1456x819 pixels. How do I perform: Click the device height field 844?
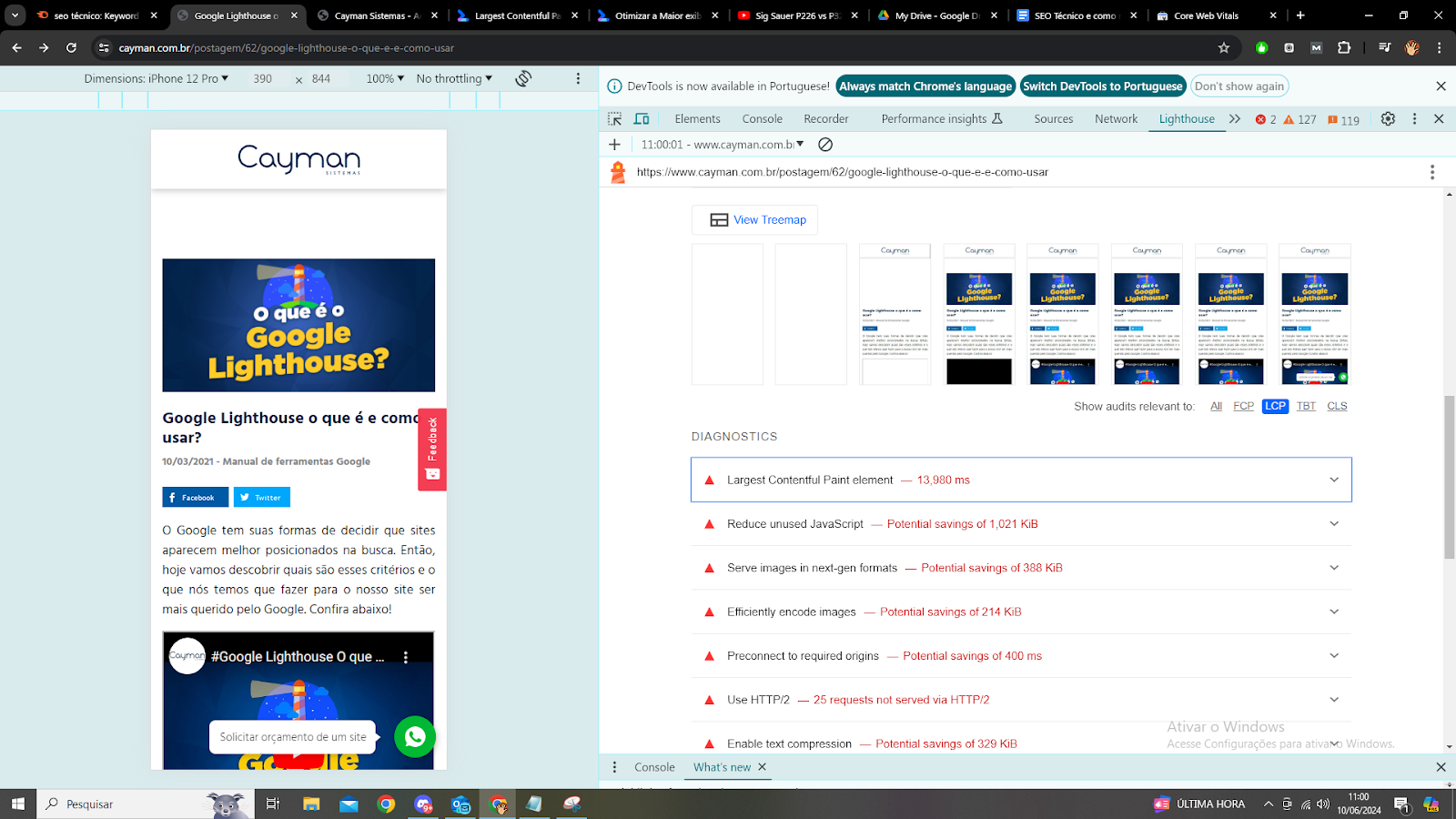point(321,79)
